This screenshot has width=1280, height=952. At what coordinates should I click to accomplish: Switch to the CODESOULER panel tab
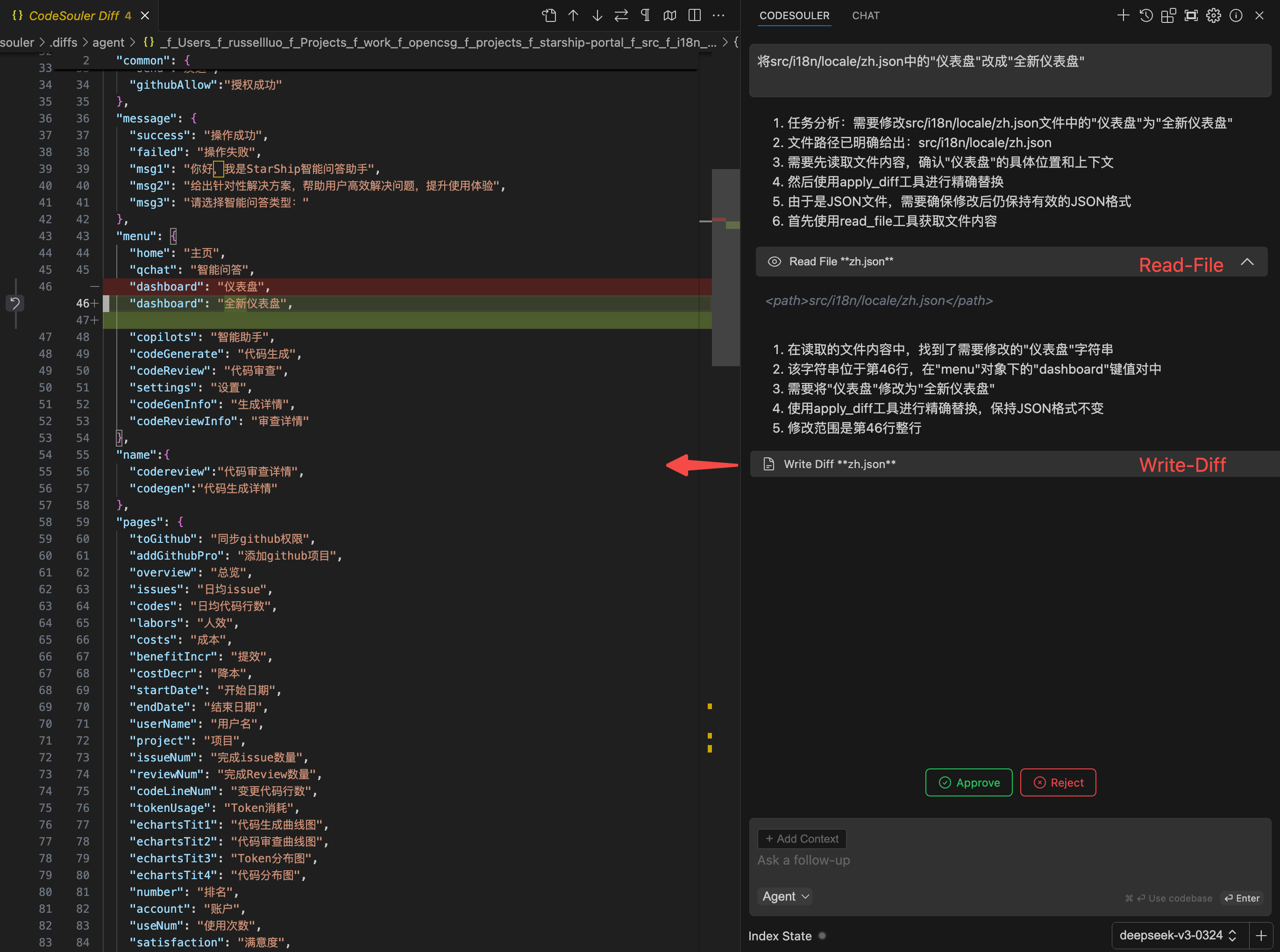click(794, 15)
